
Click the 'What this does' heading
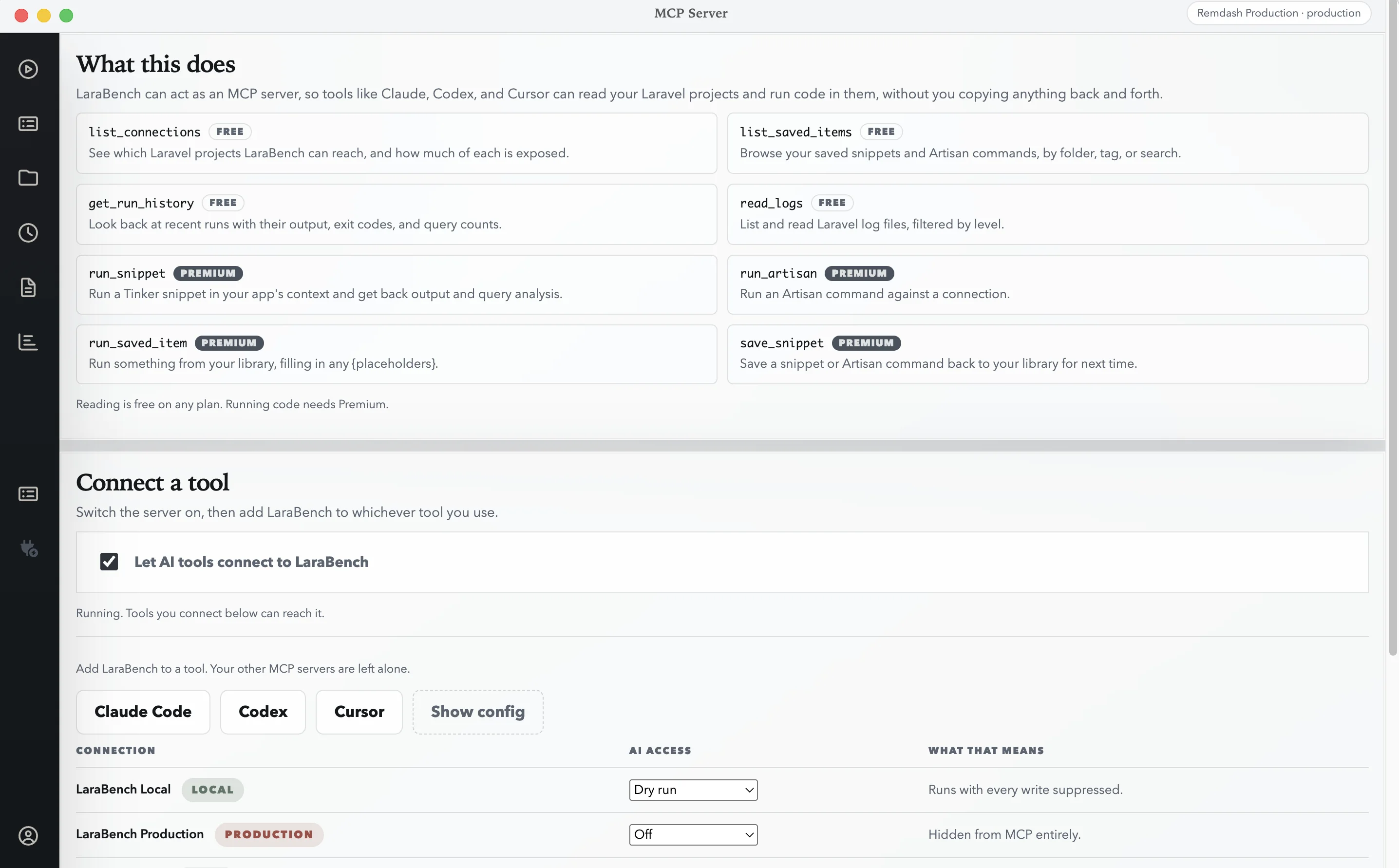[x=155, y=64]
